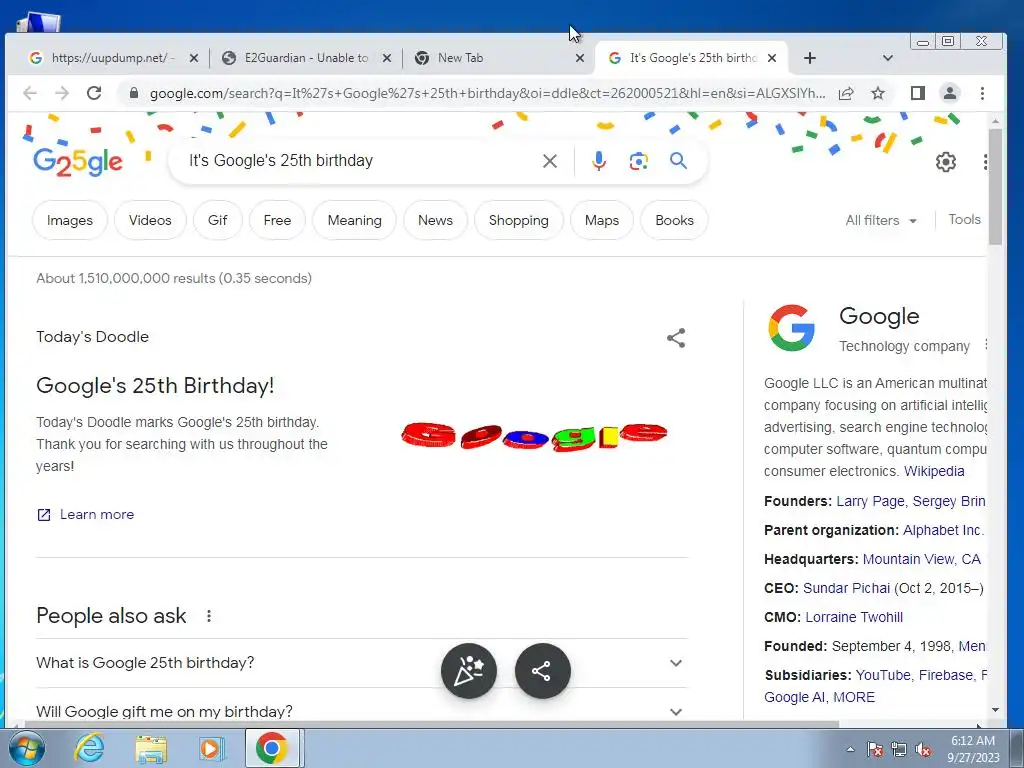Viewport: 1024px width, 768px height.
Task: Launch the confetti party popper button
Action: [x=469, y=671]
